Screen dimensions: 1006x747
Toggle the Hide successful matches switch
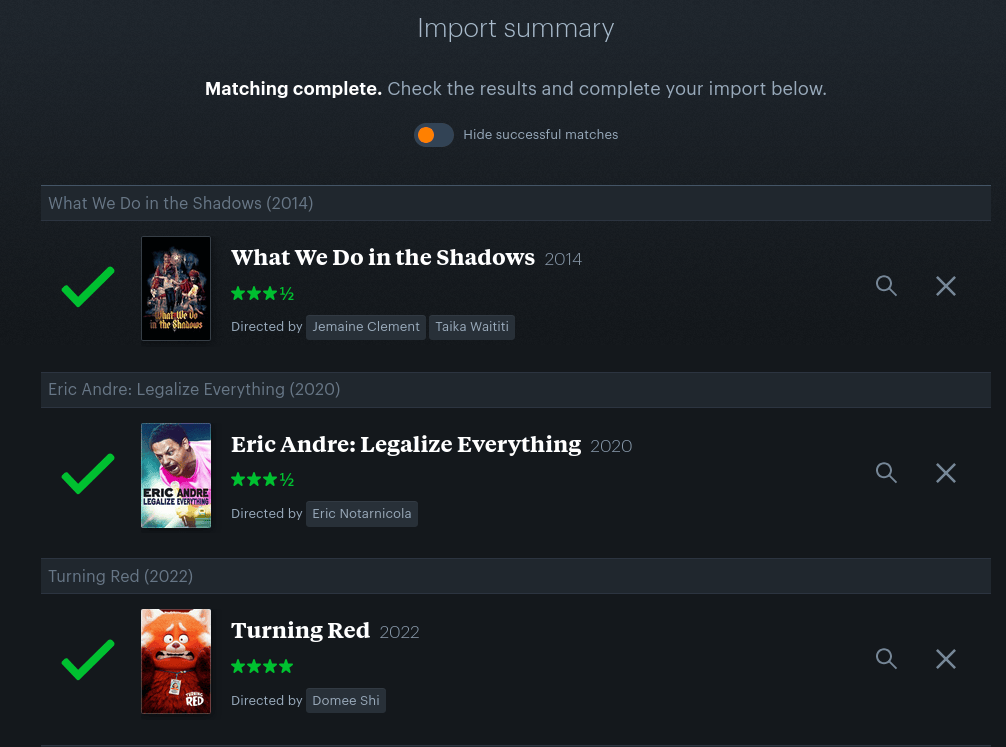tap(434, 135)
